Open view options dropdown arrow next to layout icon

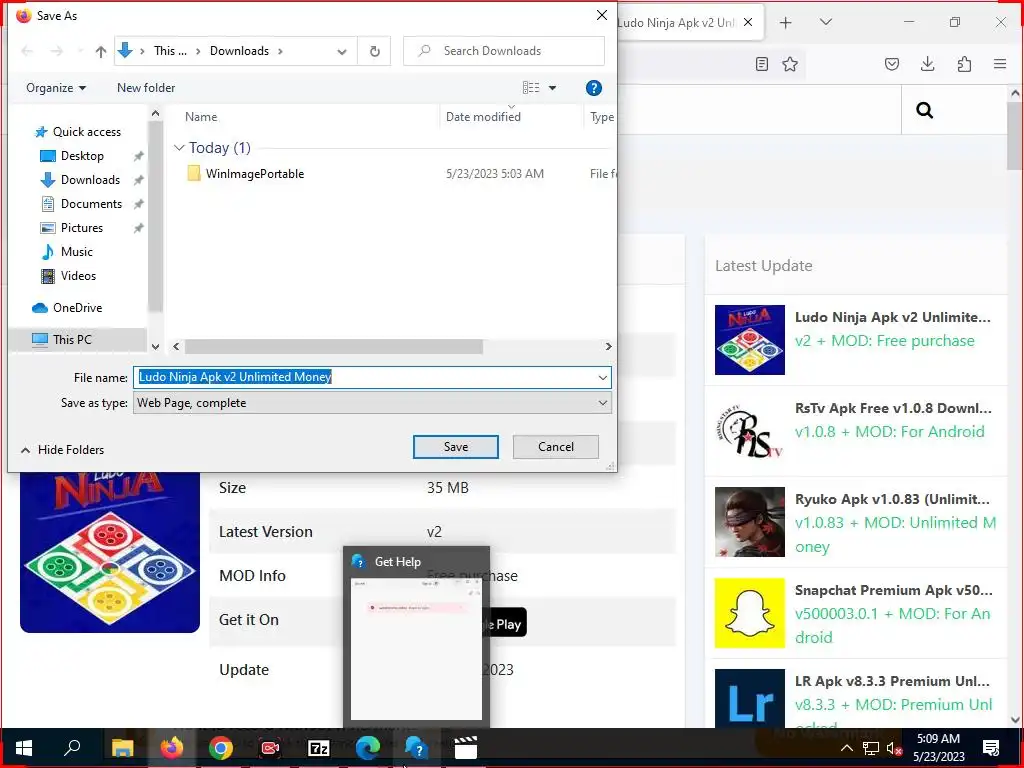tap(552, 88)
